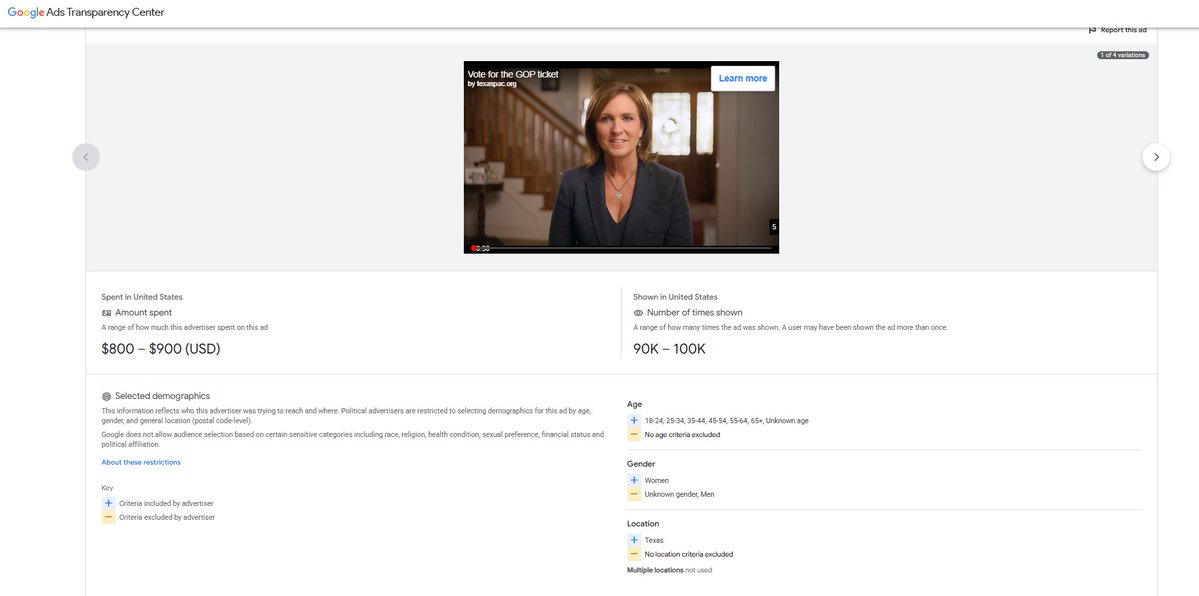
Task: Click the plus icon next to age ranges 18-24
Action: point(634,421)
